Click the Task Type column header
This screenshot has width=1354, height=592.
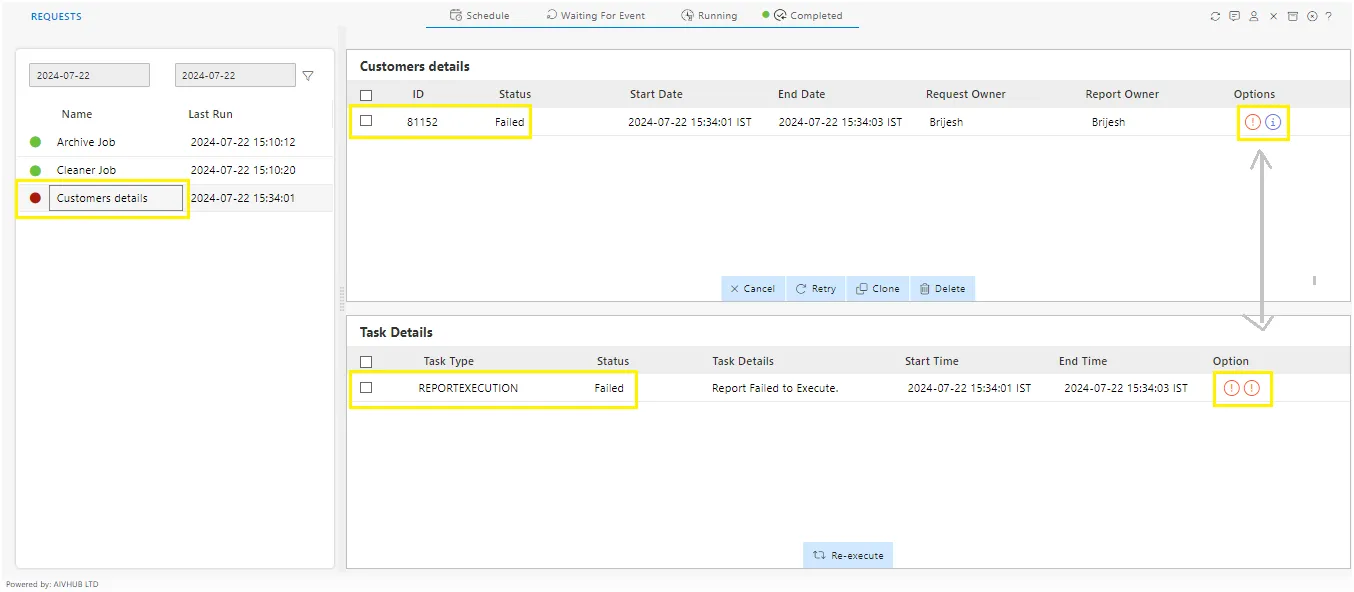click(448, 361)
